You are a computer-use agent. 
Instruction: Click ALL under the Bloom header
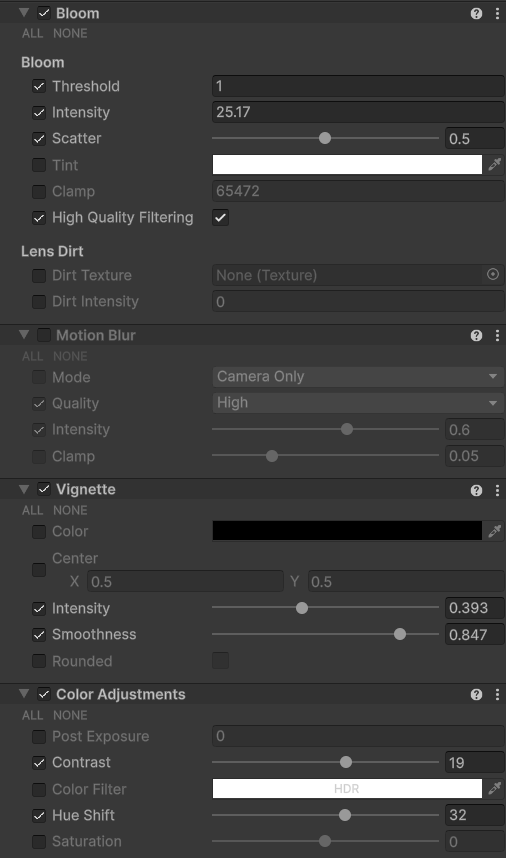(32, 33)
